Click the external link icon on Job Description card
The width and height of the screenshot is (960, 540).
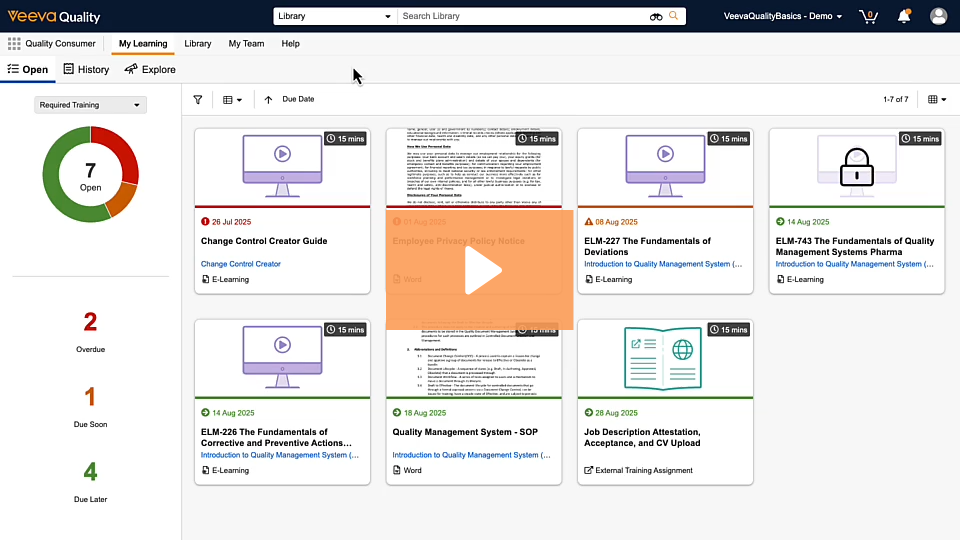click(x=588, y=470)
